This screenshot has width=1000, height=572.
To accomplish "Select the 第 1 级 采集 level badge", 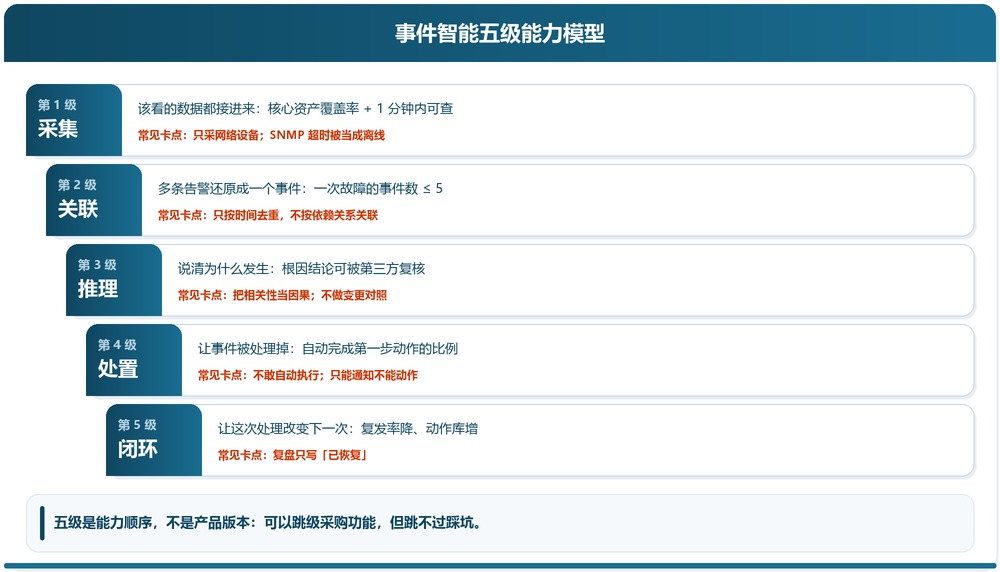I will click(x=74, y=120).
